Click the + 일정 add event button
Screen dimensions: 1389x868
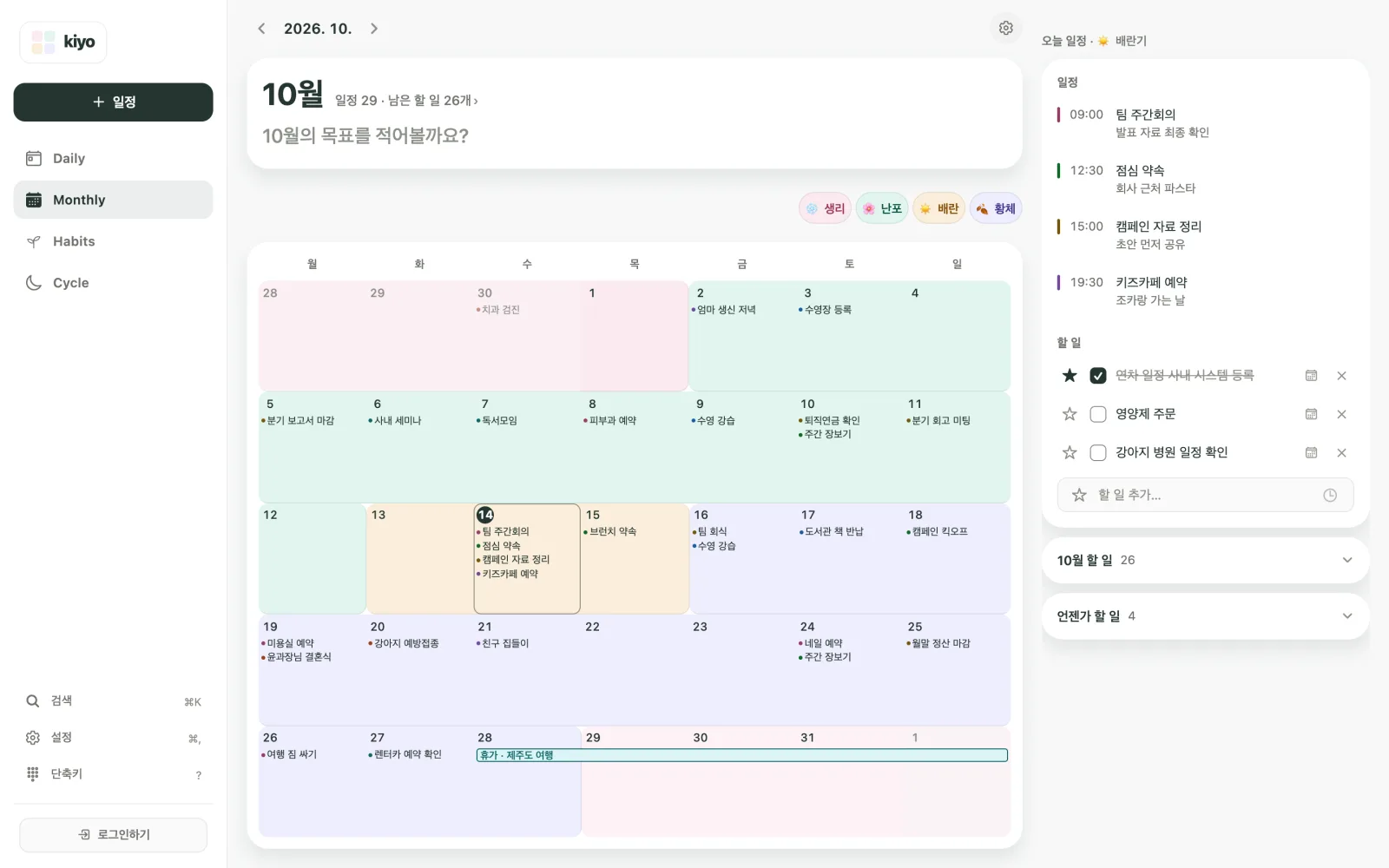(x=114, y=102)
